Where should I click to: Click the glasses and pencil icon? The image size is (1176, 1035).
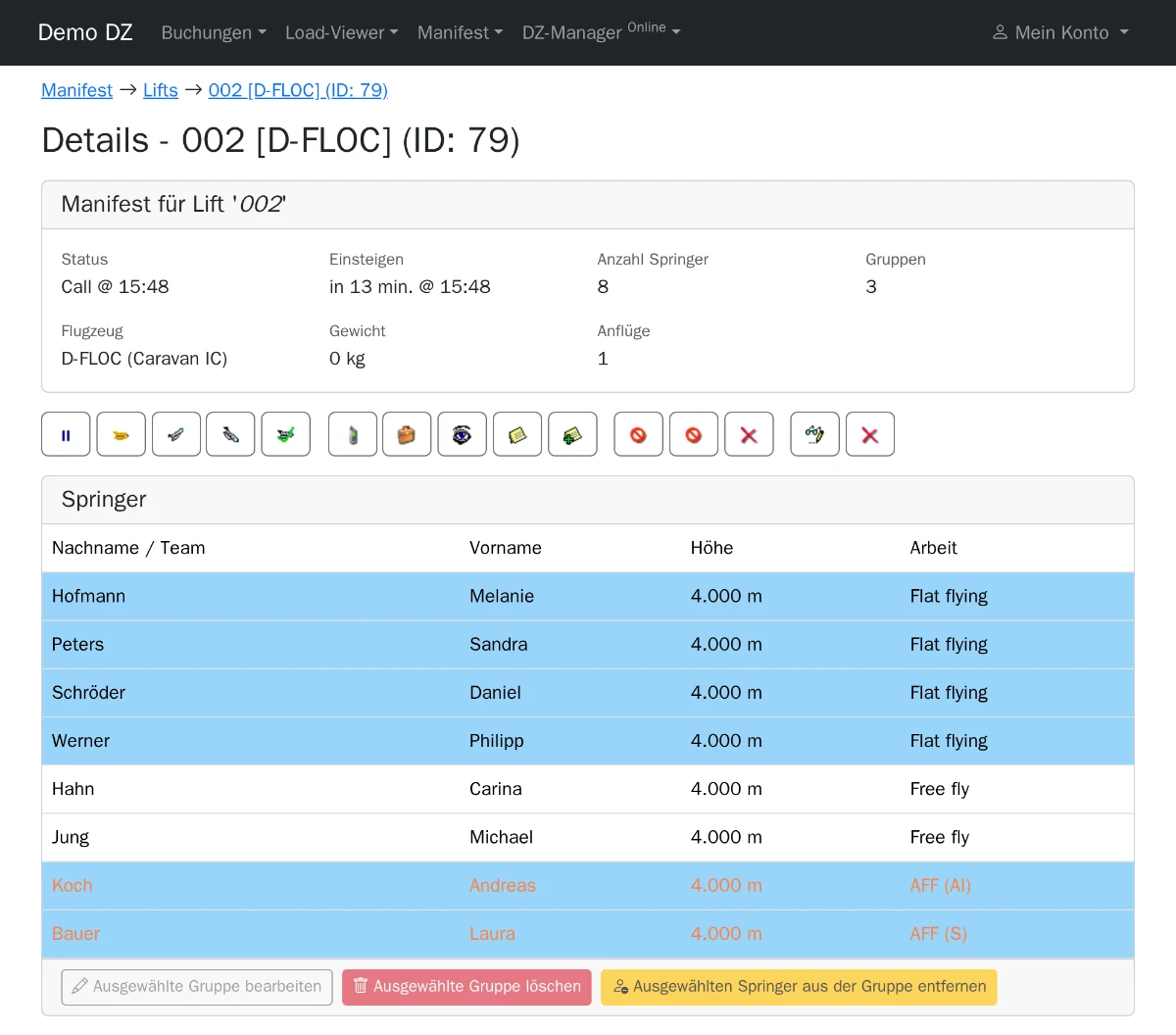click(815, 434)
